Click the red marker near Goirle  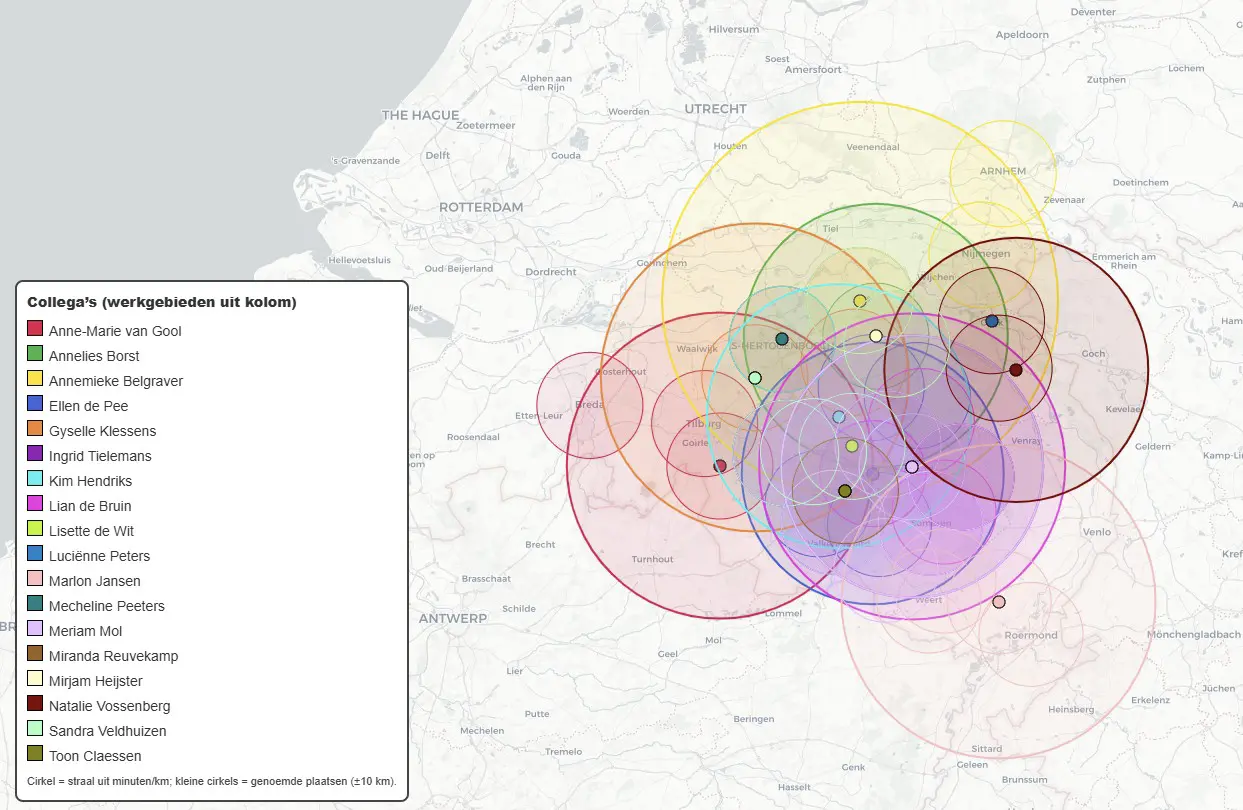[x=720, y=466]
